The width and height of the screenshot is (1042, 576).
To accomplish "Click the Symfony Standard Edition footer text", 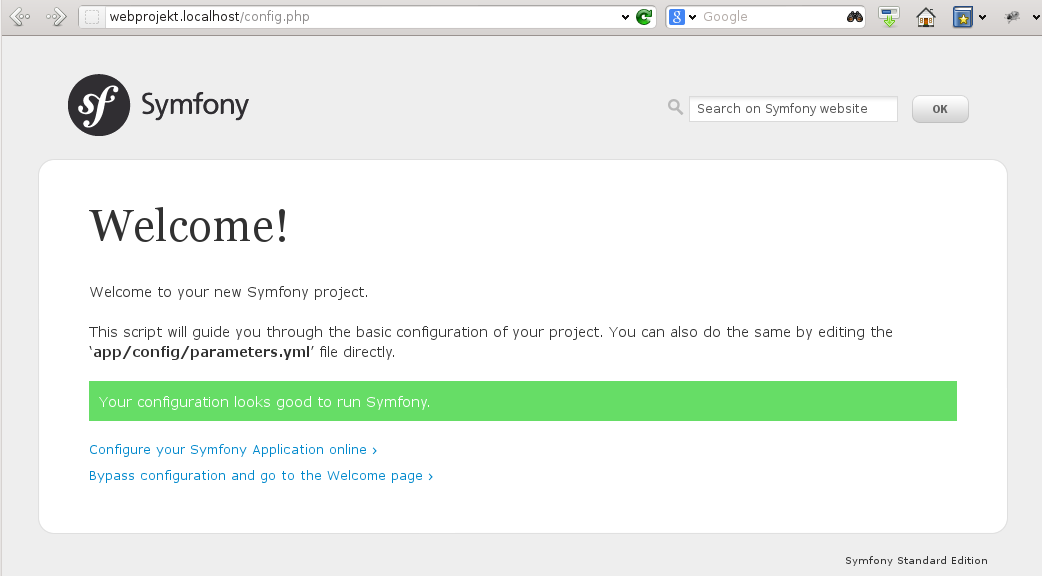I will click(916, 561).
